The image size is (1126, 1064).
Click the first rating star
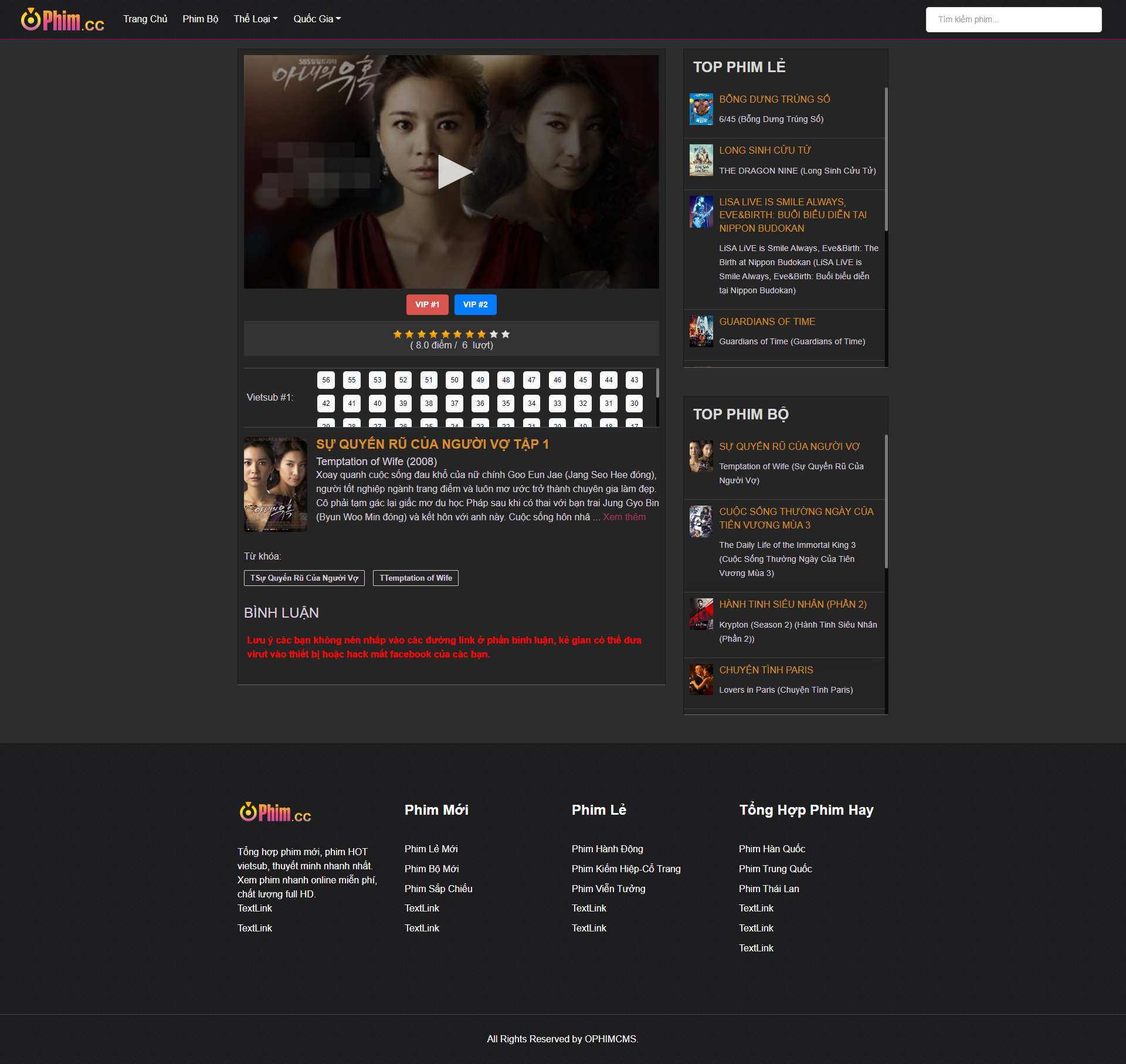(x=398, y=334)
